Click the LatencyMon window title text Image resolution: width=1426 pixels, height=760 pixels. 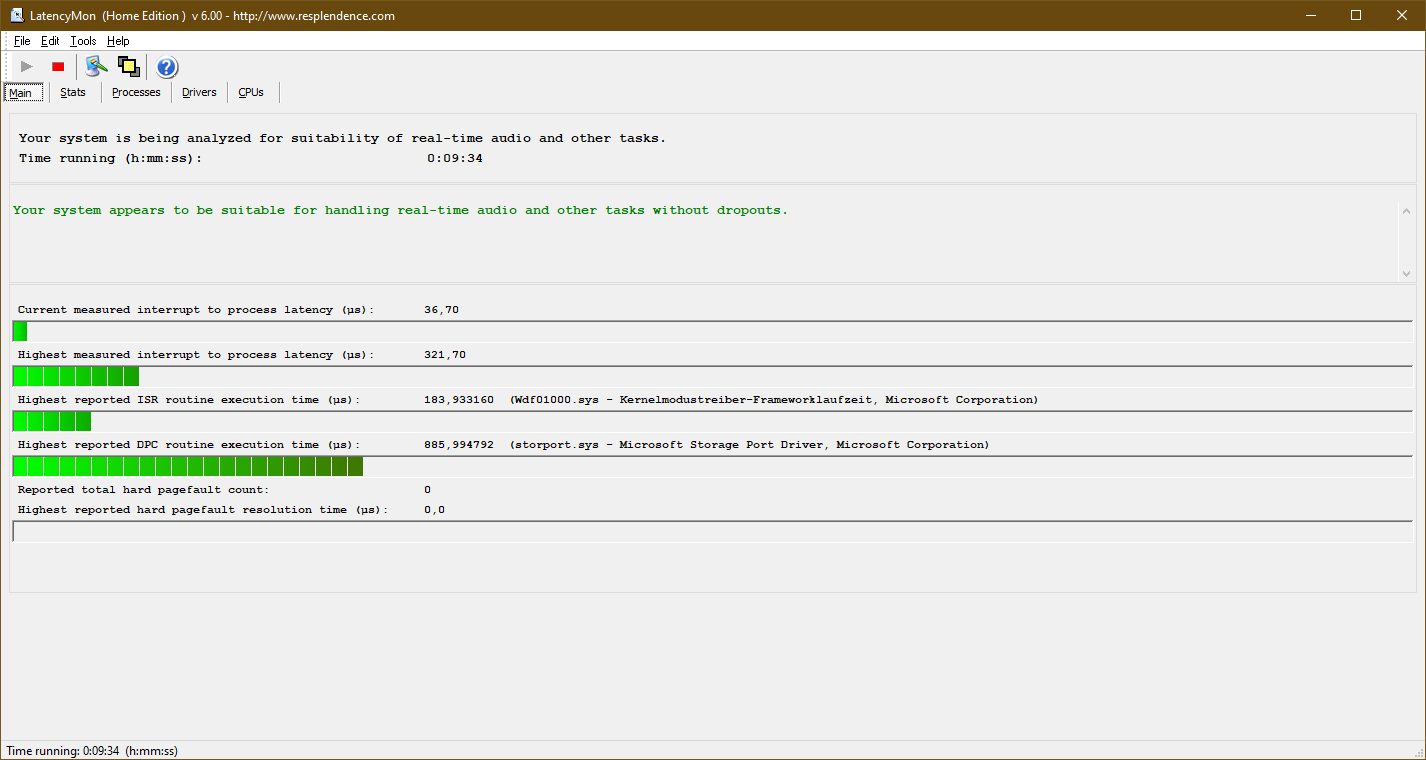tap(214, 16)
